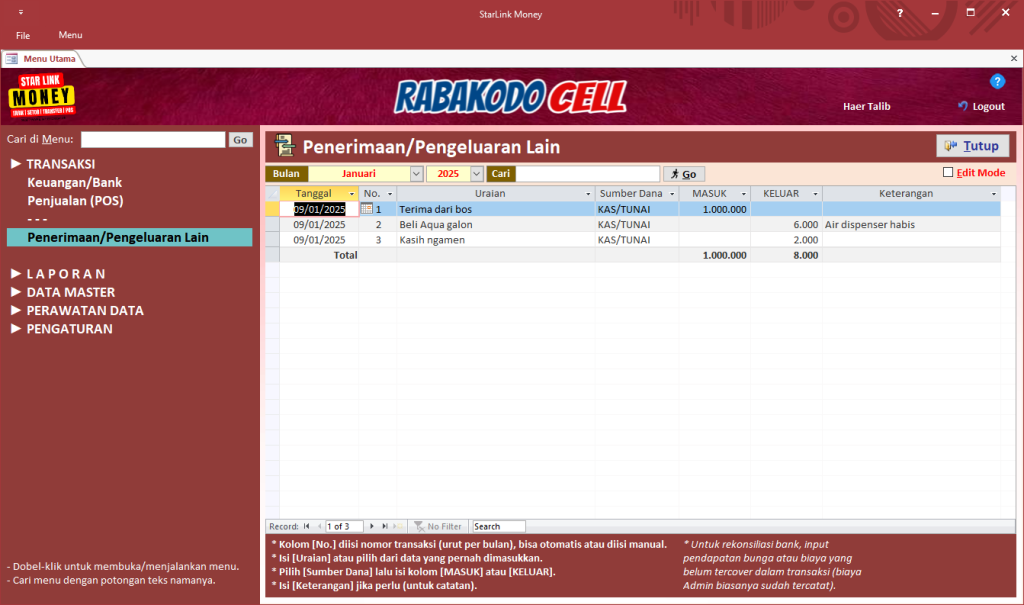Image resolution: width=1024 pixels, height=605 pixels.
Task: Click the 'Air dispenser habis' note cell
Action: coord(911,224)
